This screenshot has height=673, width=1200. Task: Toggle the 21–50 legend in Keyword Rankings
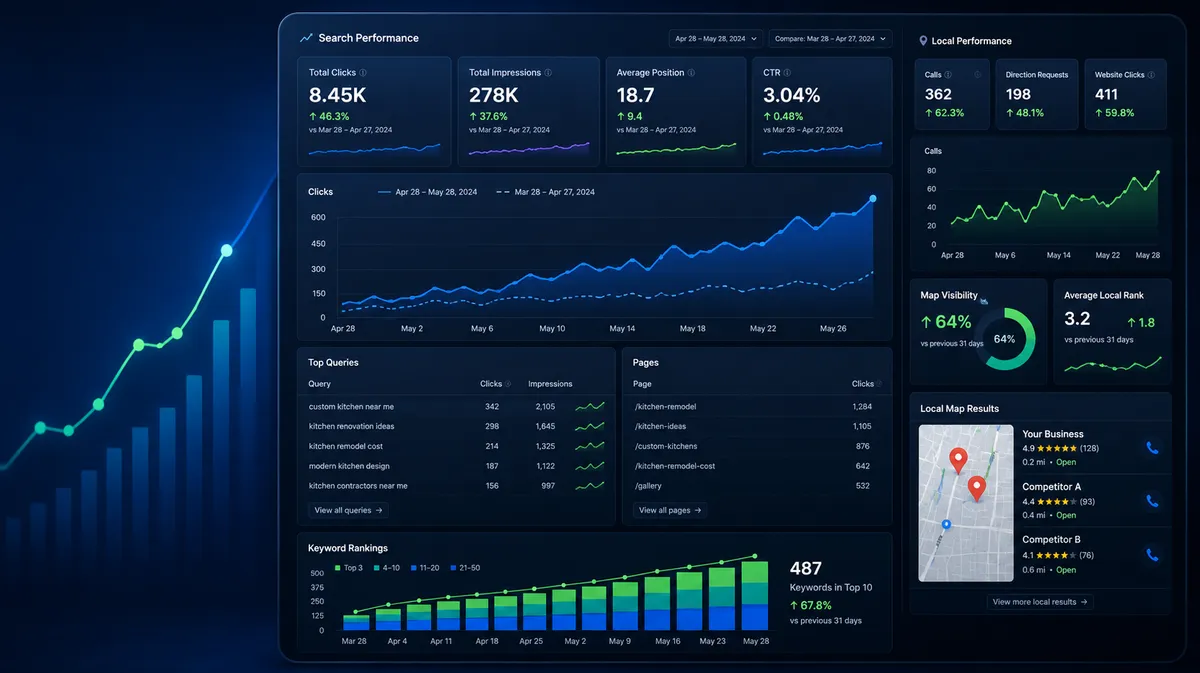click(465, 568)
